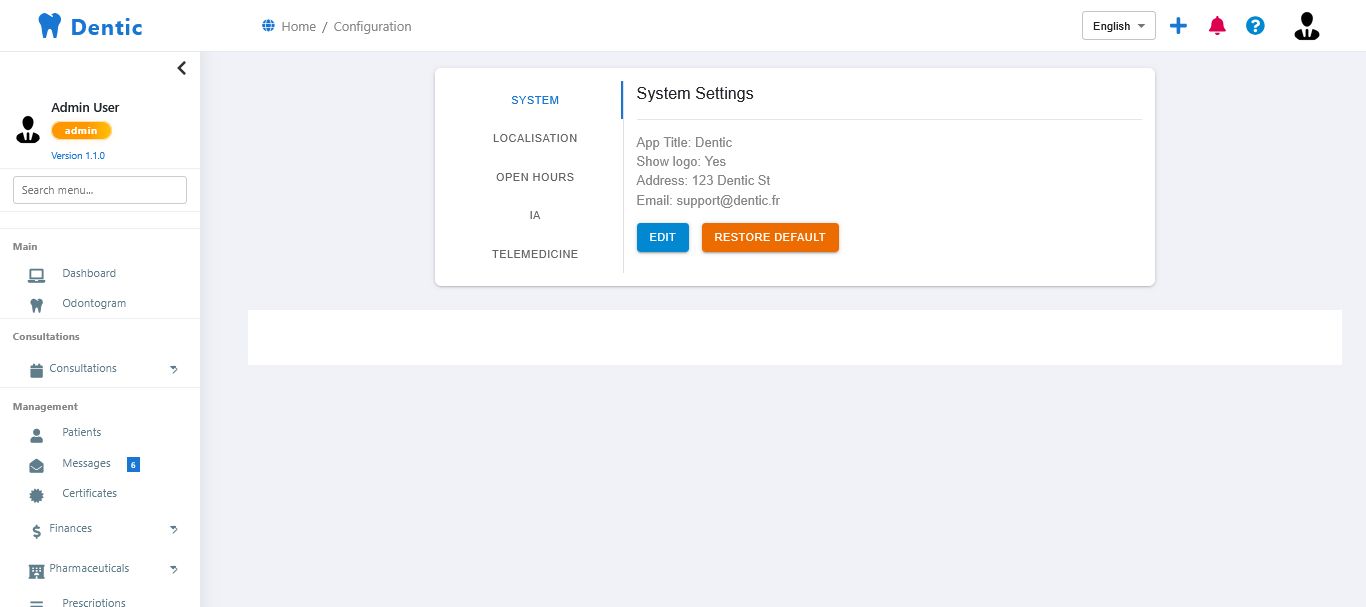1366x607 pixels.
Task: Open help via the question mark icon
Action: pyautogui.click(x=1256, y=26)
